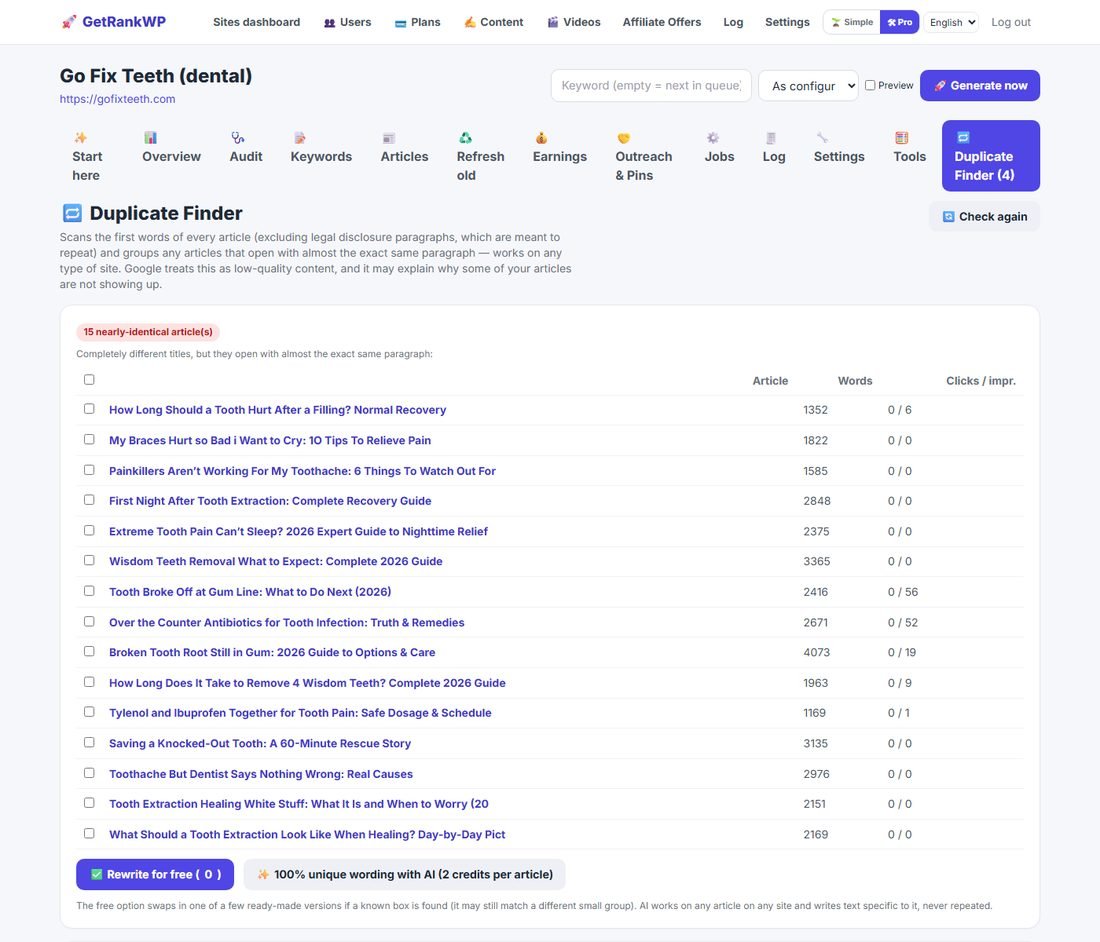Screen dimensions: 1100x942
Task: Click the handshake icon above Outreach & Pins
Action: point(624,137)
